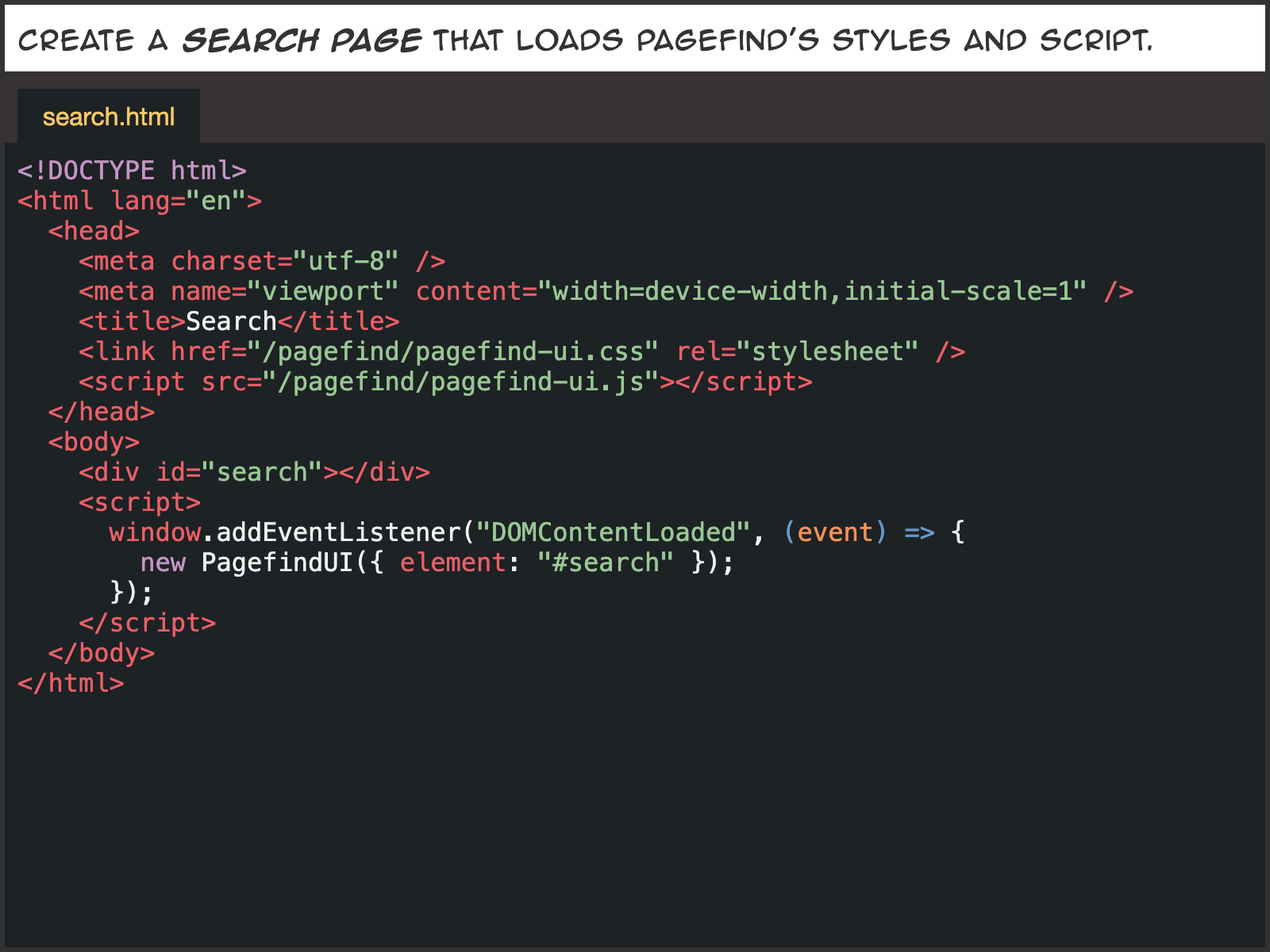Click the html lang="en" opening tag

pos(140,201)
